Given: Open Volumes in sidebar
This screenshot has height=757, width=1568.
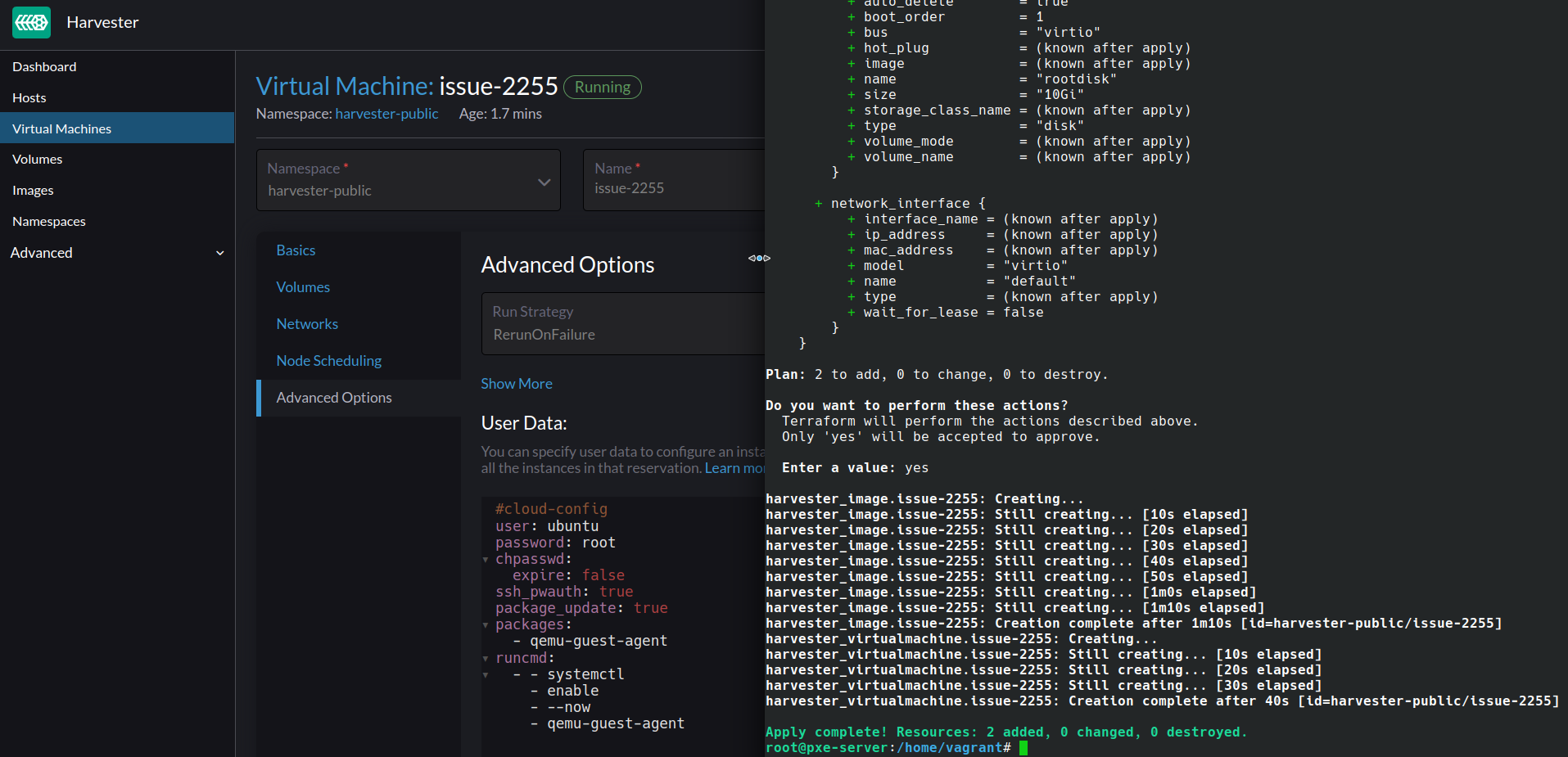Looking at the screenshot, I should 38,160.
